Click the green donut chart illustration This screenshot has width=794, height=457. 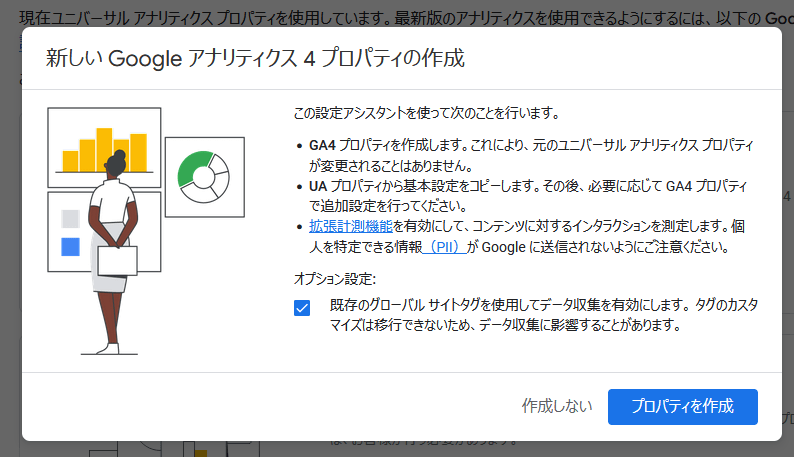(204, 177)
